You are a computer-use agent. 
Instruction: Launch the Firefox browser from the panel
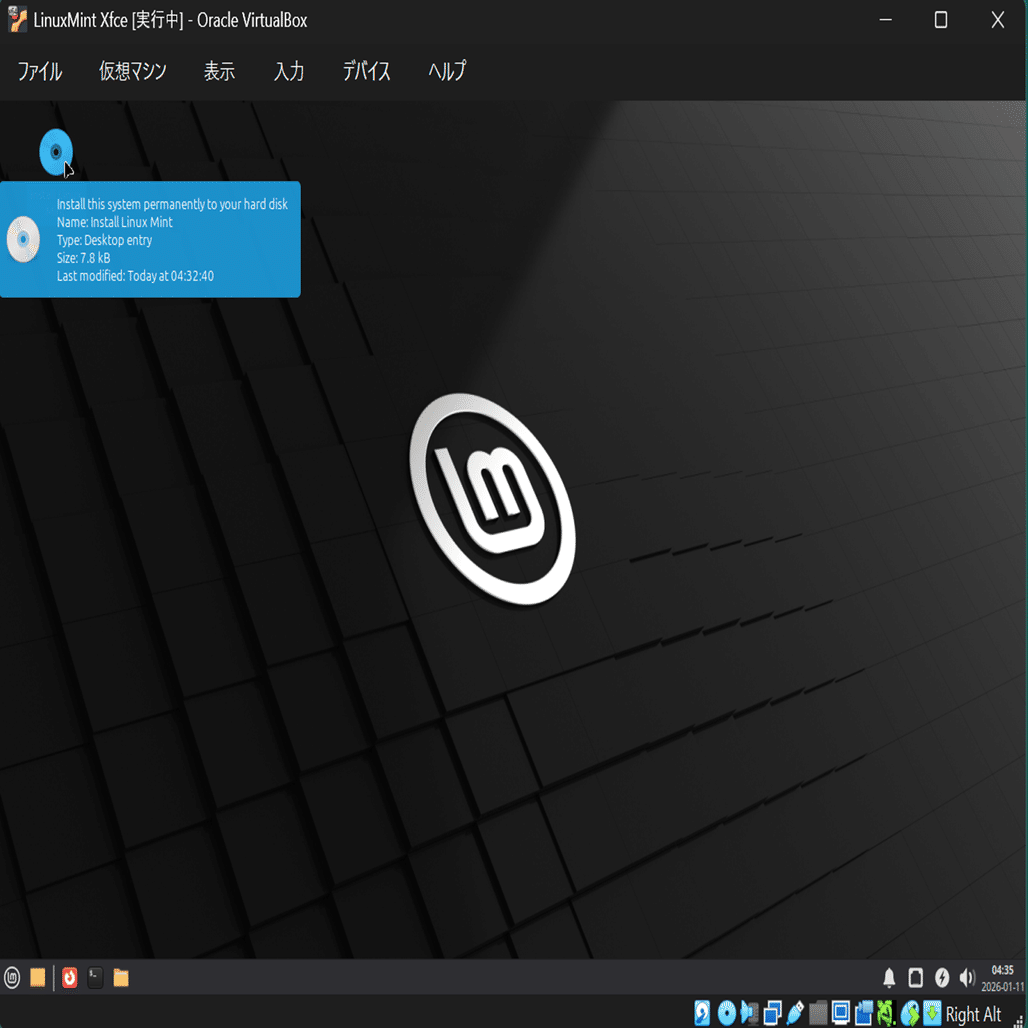coord(69,978)
